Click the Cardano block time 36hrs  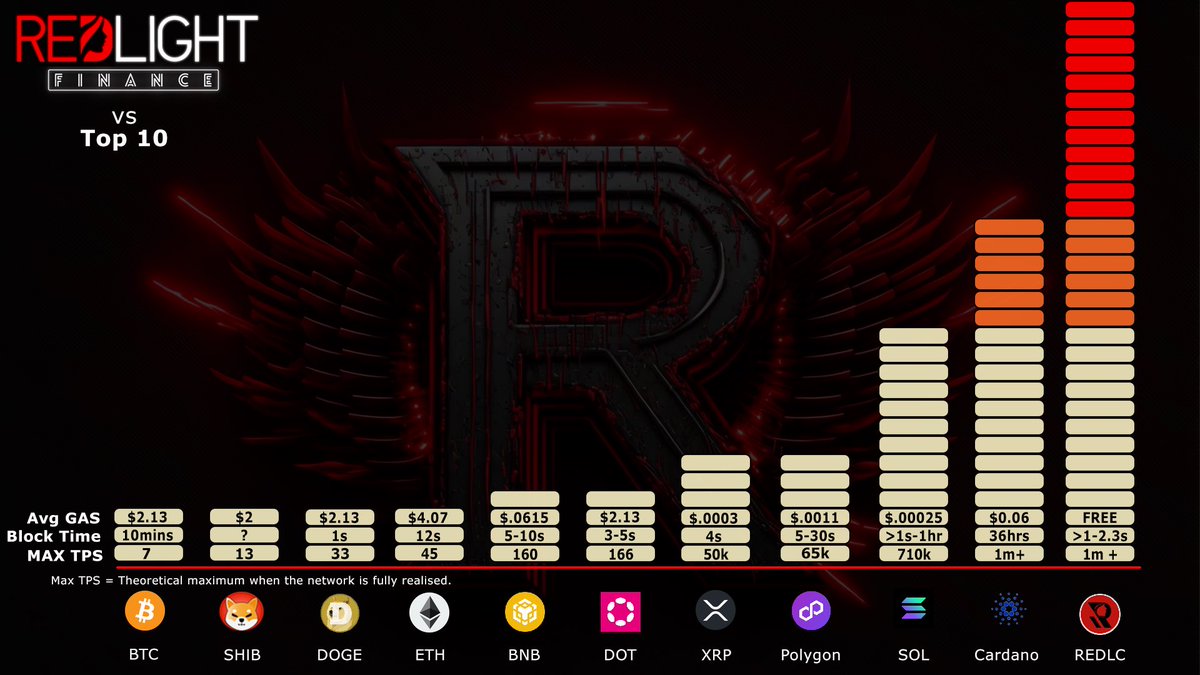coord(1009,535)
